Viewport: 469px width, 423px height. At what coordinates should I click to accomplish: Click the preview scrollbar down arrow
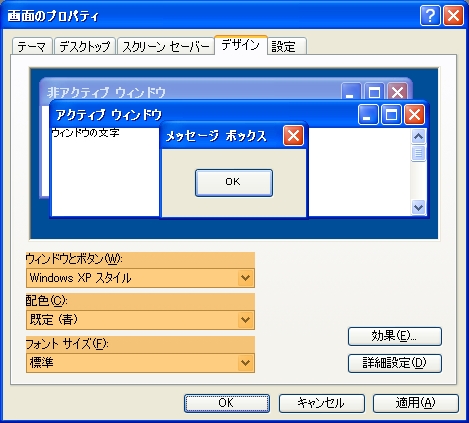(x=418, y=207)
